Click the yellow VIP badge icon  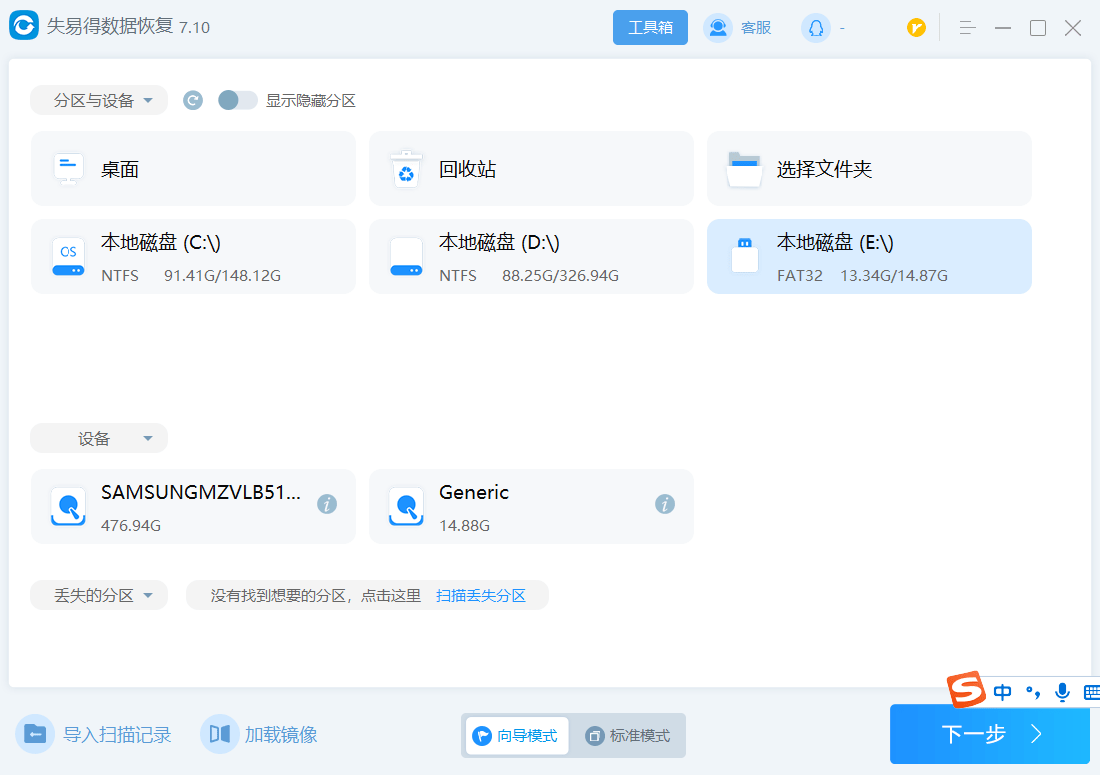click(916, 28)
